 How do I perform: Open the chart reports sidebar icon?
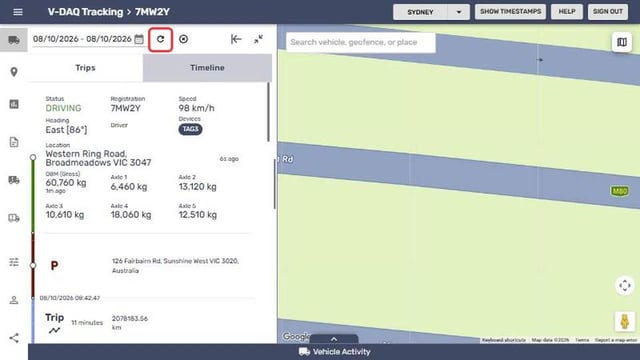[x=14, y=104]
